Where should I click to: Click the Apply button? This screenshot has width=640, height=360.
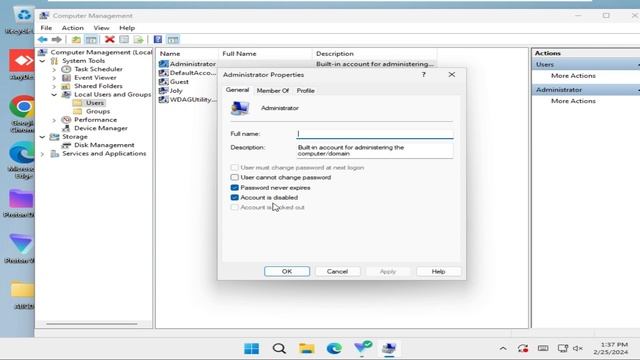tap(388, 271)
